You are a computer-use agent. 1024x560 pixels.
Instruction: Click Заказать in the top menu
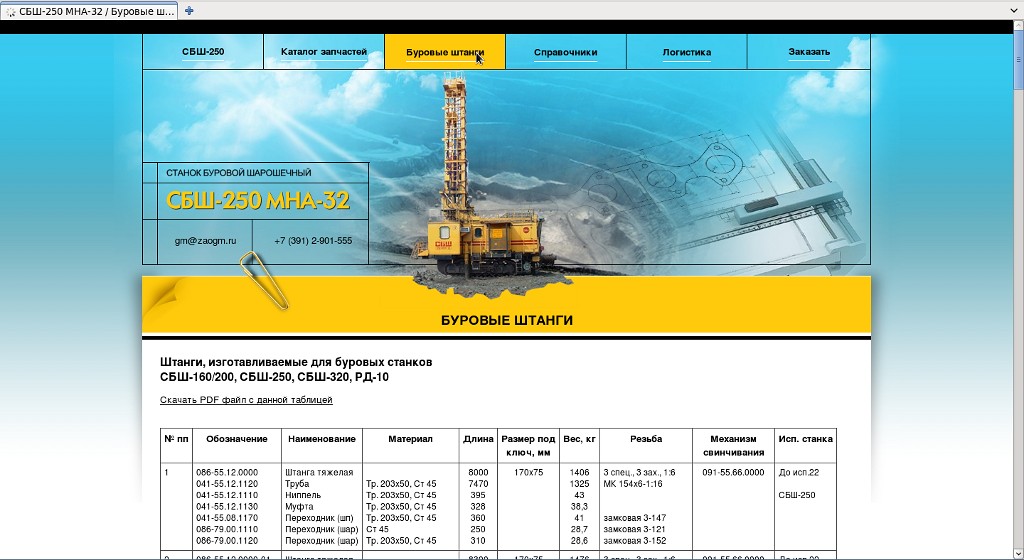[809, 52]
